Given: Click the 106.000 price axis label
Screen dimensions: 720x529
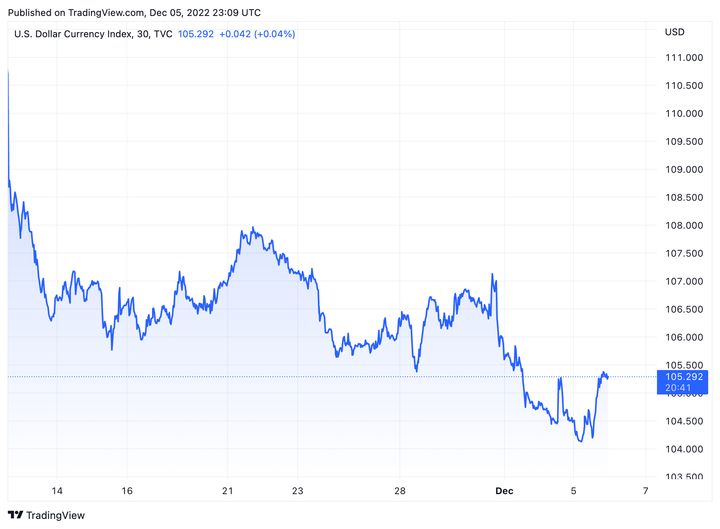Looking at the screenshot, I should [x=684, y=337].
